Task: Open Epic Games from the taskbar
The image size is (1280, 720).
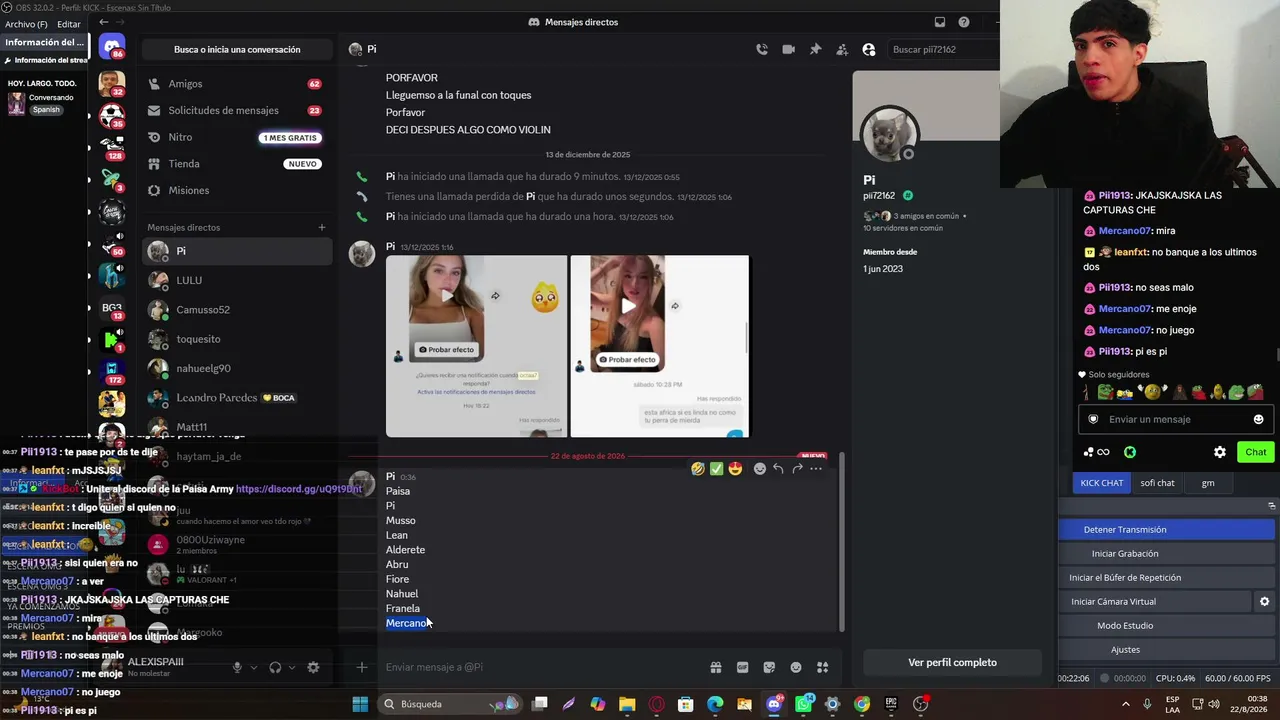Action: pos(891,704)
